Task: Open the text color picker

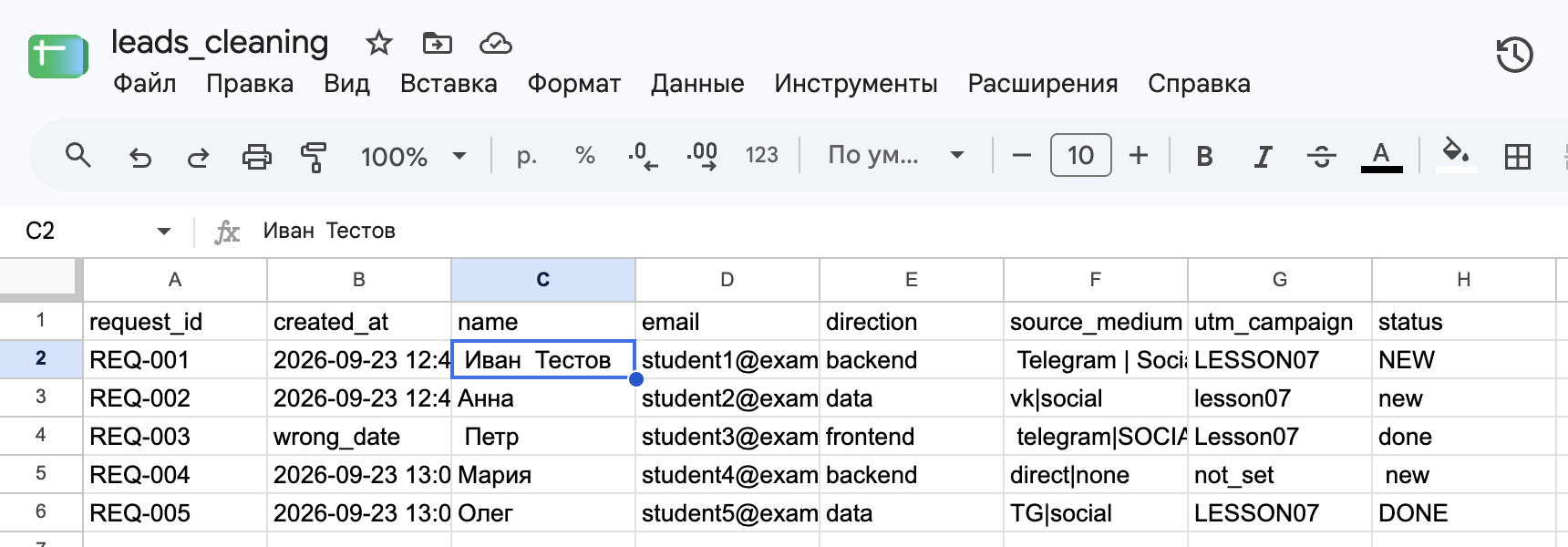Action: (x=1381, y=156)
